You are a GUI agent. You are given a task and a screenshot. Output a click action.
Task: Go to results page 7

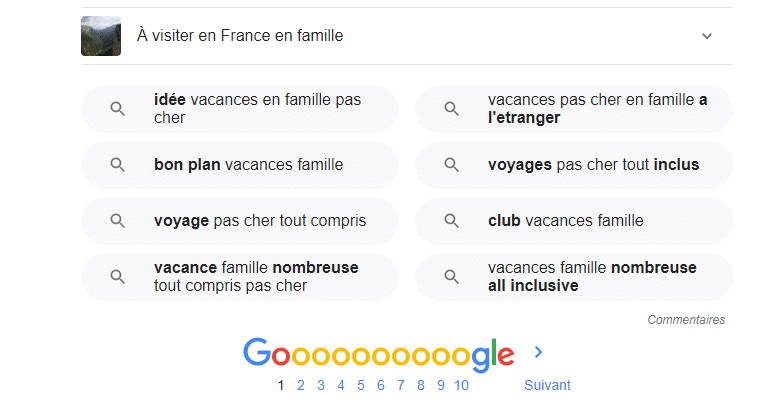tap(400, 385)
